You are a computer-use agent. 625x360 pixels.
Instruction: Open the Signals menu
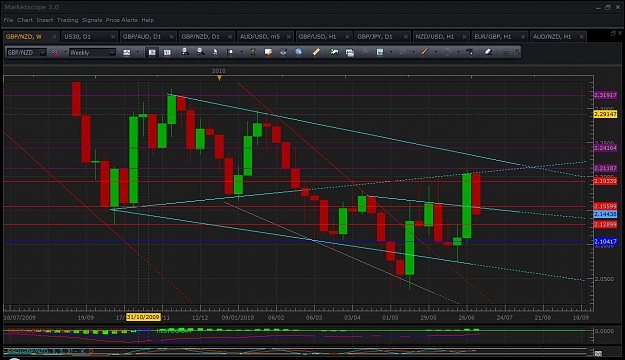pos(92,20)
